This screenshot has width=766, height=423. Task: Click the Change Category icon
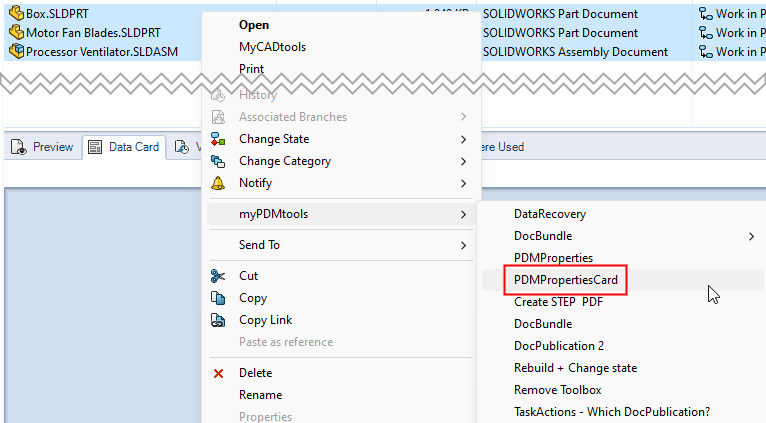219,161
